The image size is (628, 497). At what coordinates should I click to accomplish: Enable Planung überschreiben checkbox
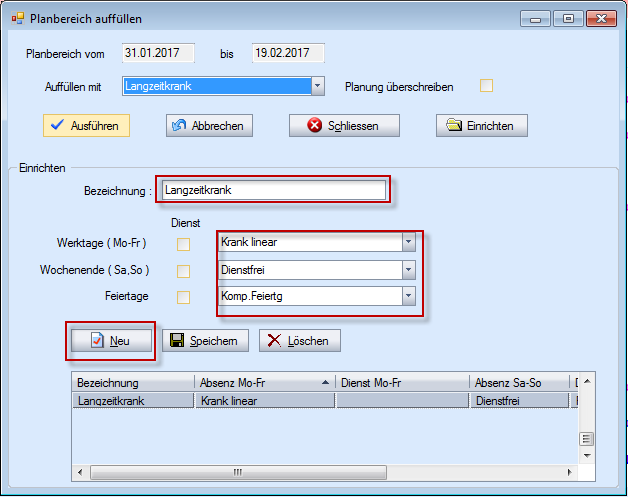coord(487,86)
